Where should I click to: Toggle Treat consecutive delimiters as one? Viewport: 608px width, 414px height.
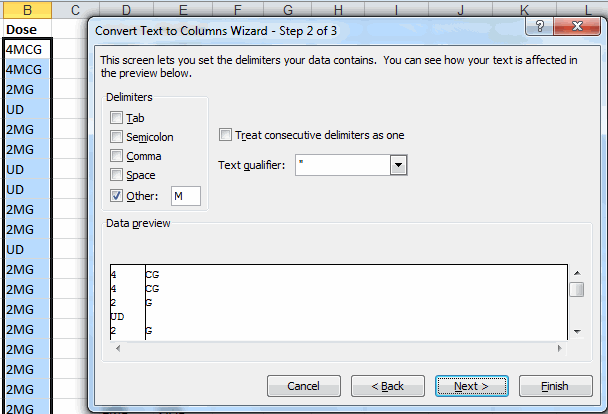click(x=226, y=135)
